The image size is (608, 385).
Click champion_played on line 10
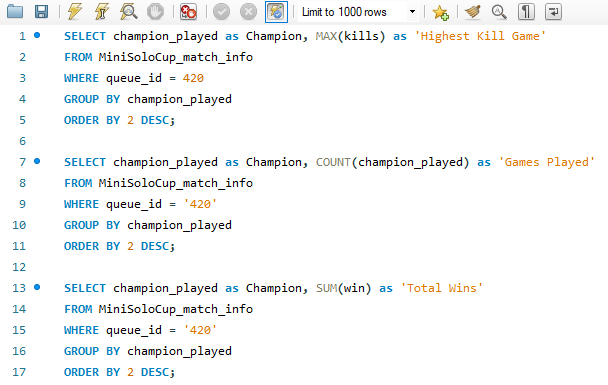(179, 225)
